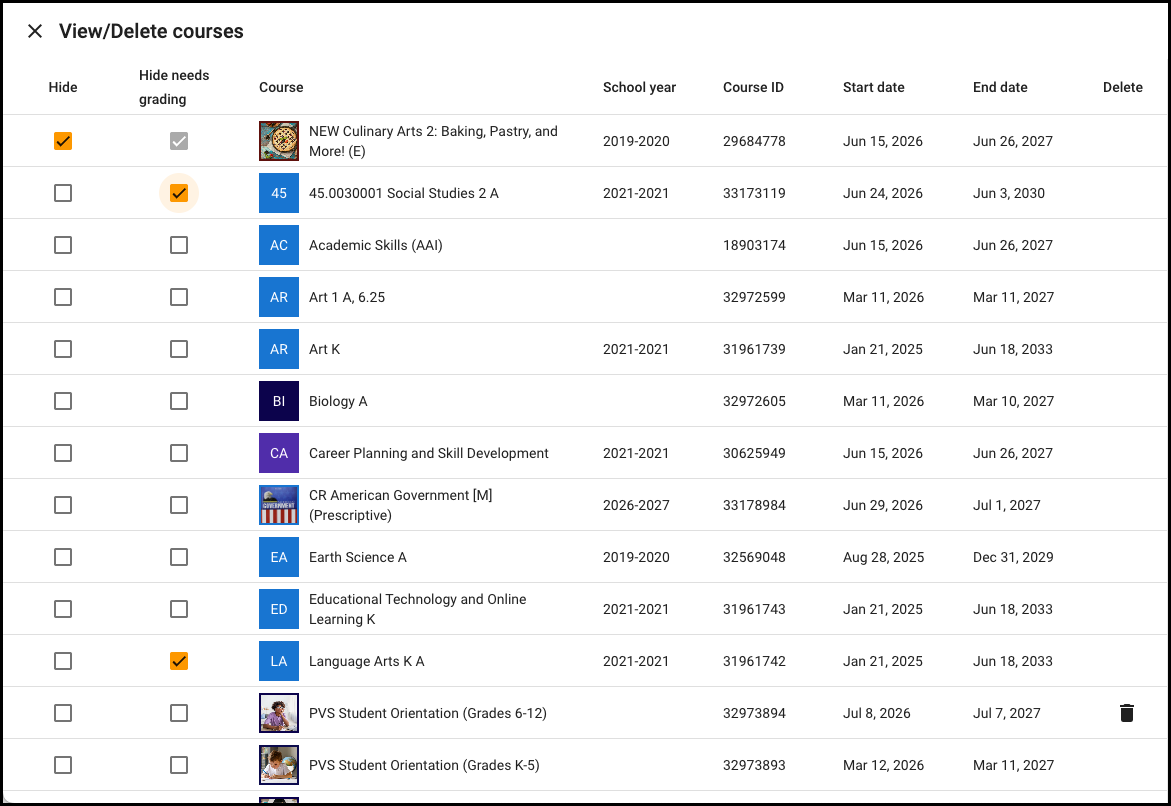
Task: Uncheck Hide for NEW Culinary Arts 2
Action: point(63,141)
